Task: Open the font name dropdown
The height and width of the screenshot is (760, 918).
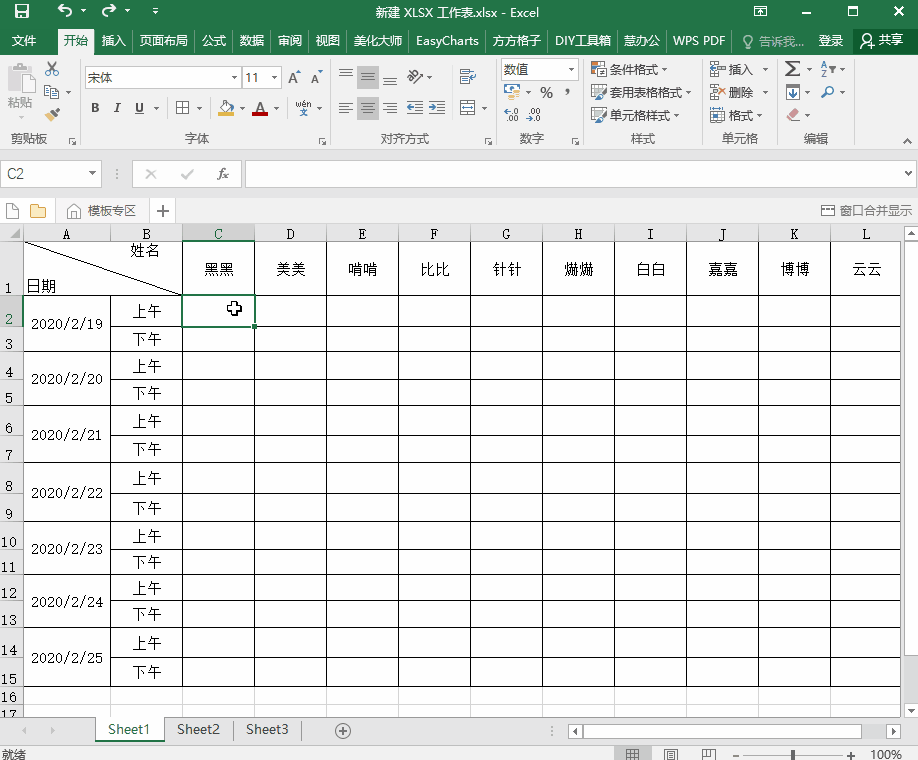Action: point(234,77)
